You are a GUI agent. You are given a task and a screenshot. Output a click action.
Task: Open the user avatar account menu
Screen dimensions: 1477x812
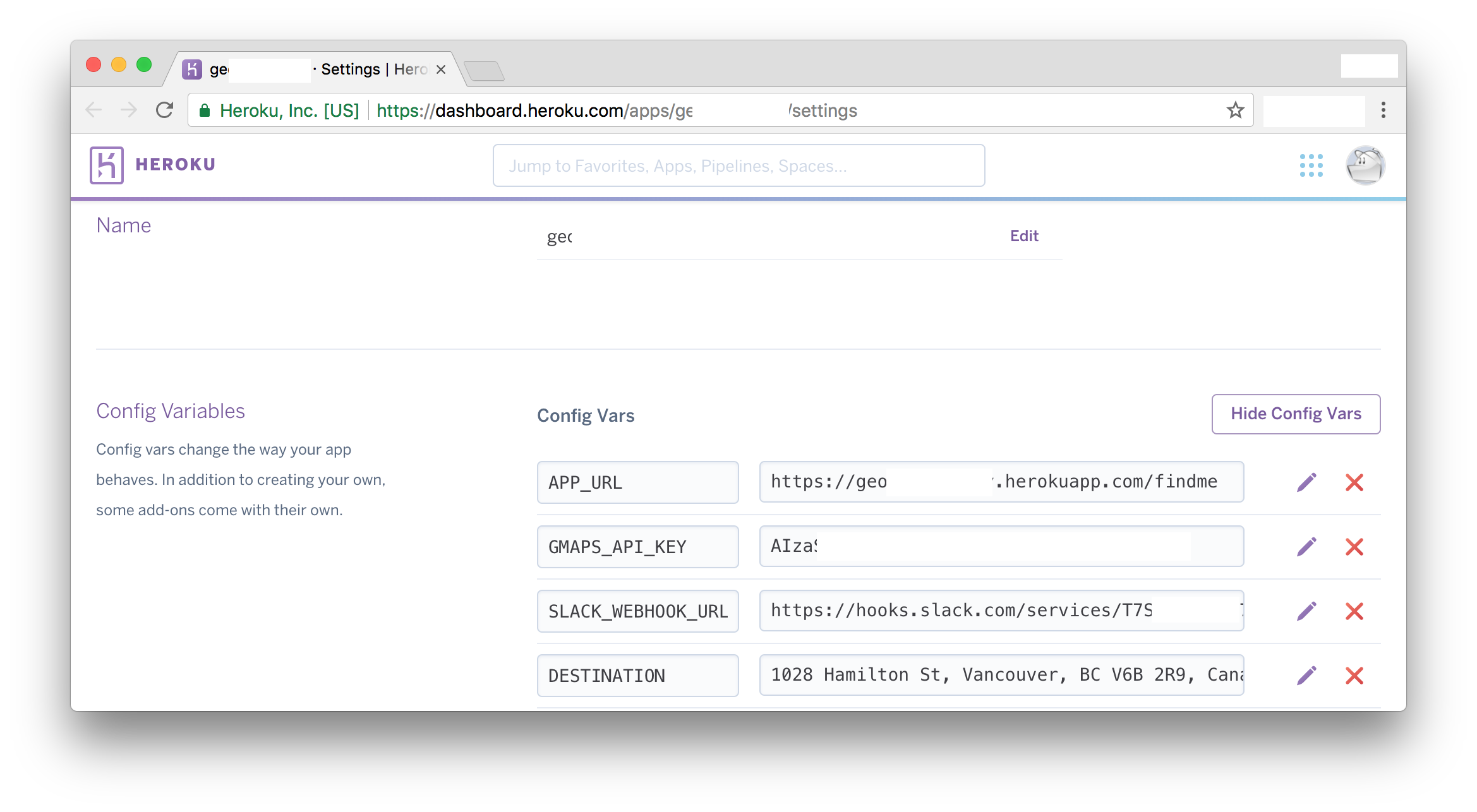[x=1365, y=165]
